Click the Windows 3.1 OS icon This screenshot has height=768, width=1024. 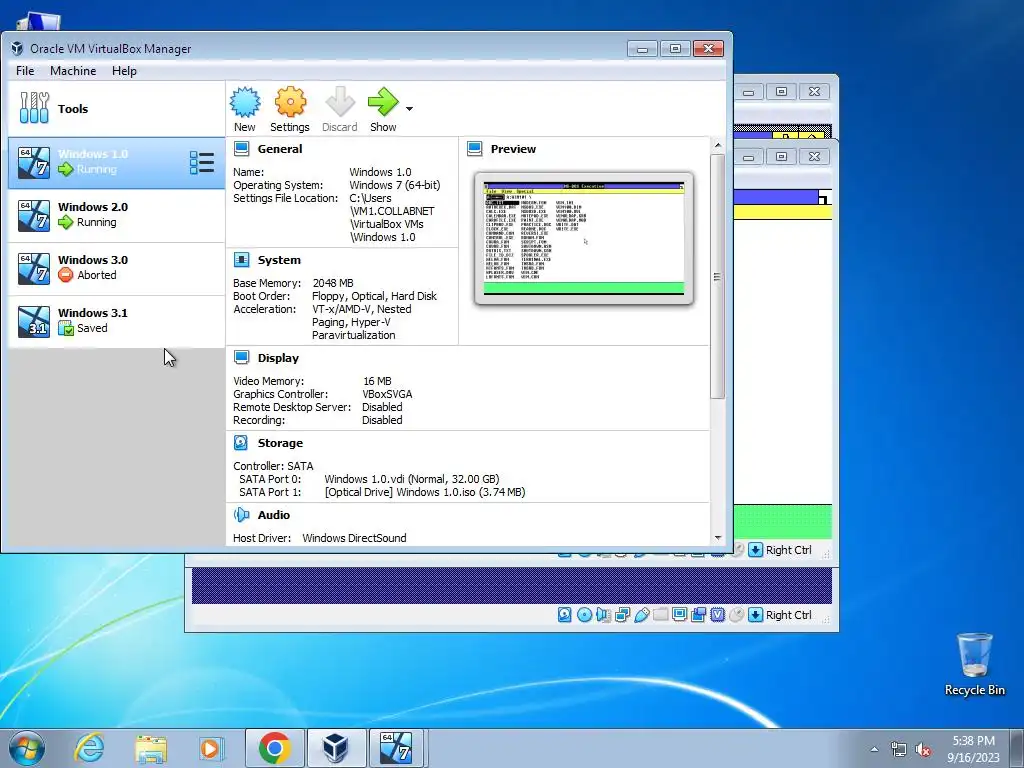click(34, 321)
